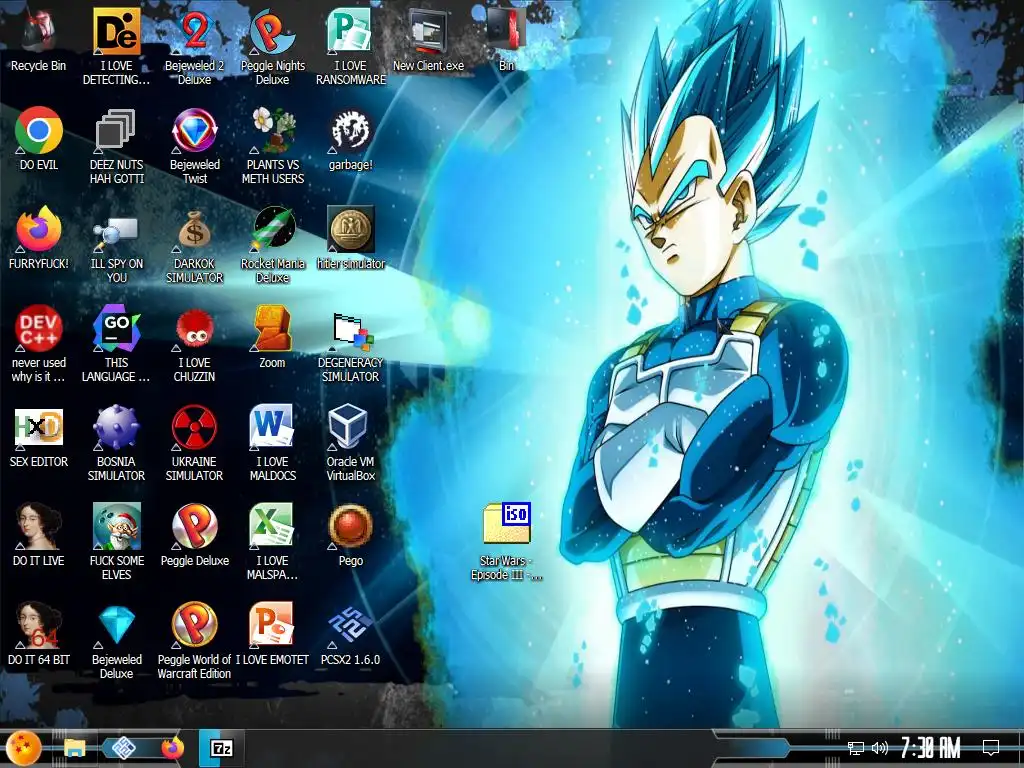Launch Peggle Deluxe shortcut
The image size is (1024, 768).
(194, 535)
